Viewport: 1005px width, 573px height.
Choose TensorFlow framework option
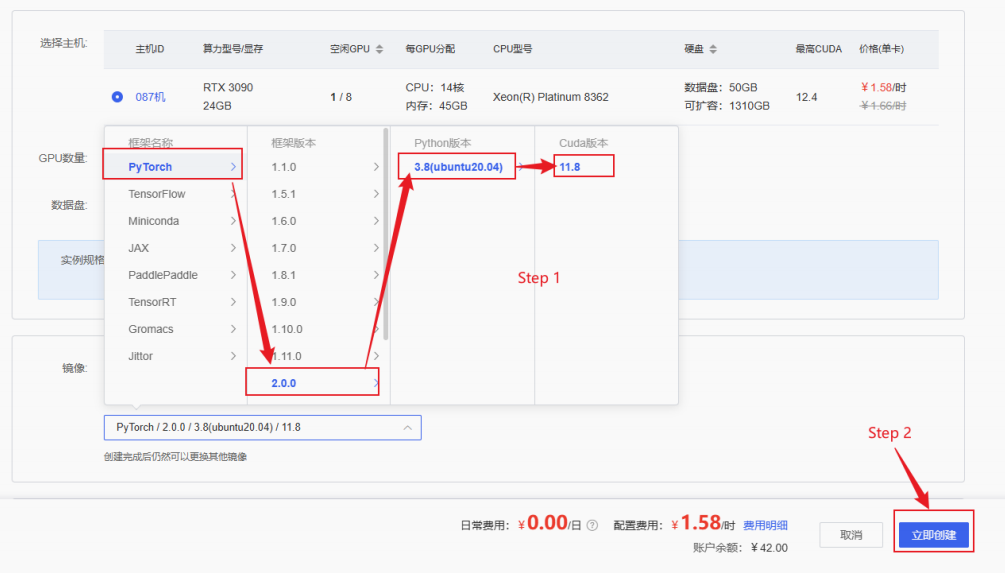click(x=174, y=194)
